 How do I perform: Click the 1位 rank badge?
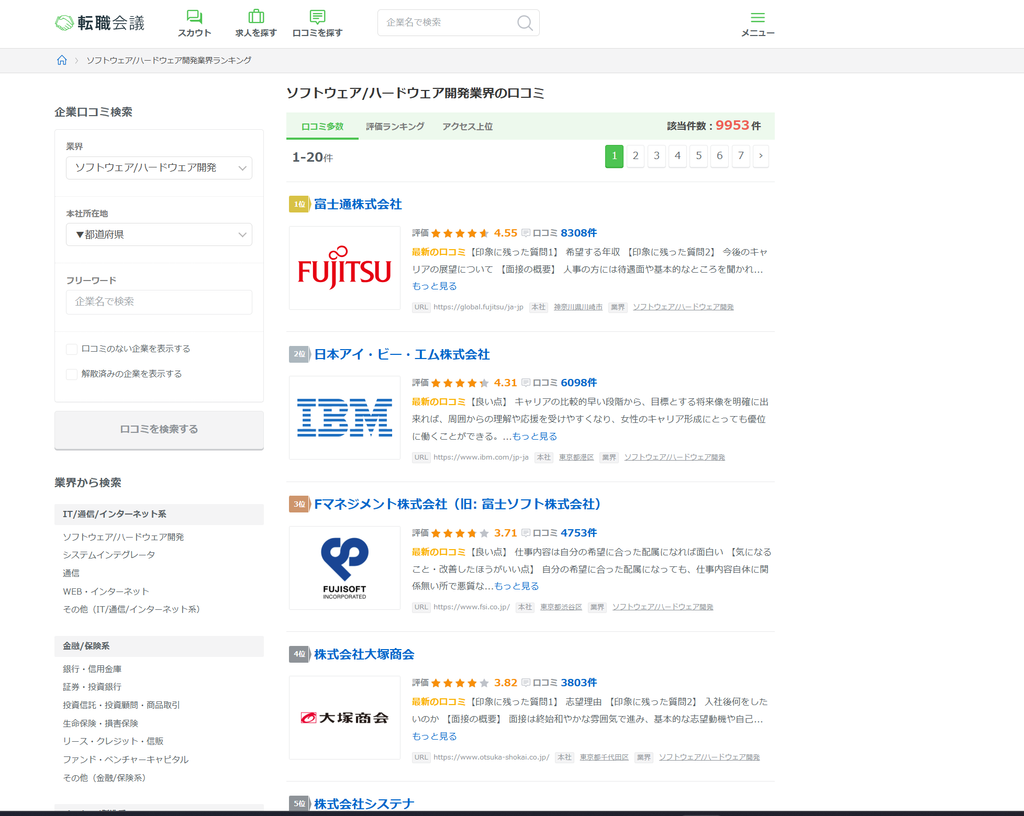[299, 204]
